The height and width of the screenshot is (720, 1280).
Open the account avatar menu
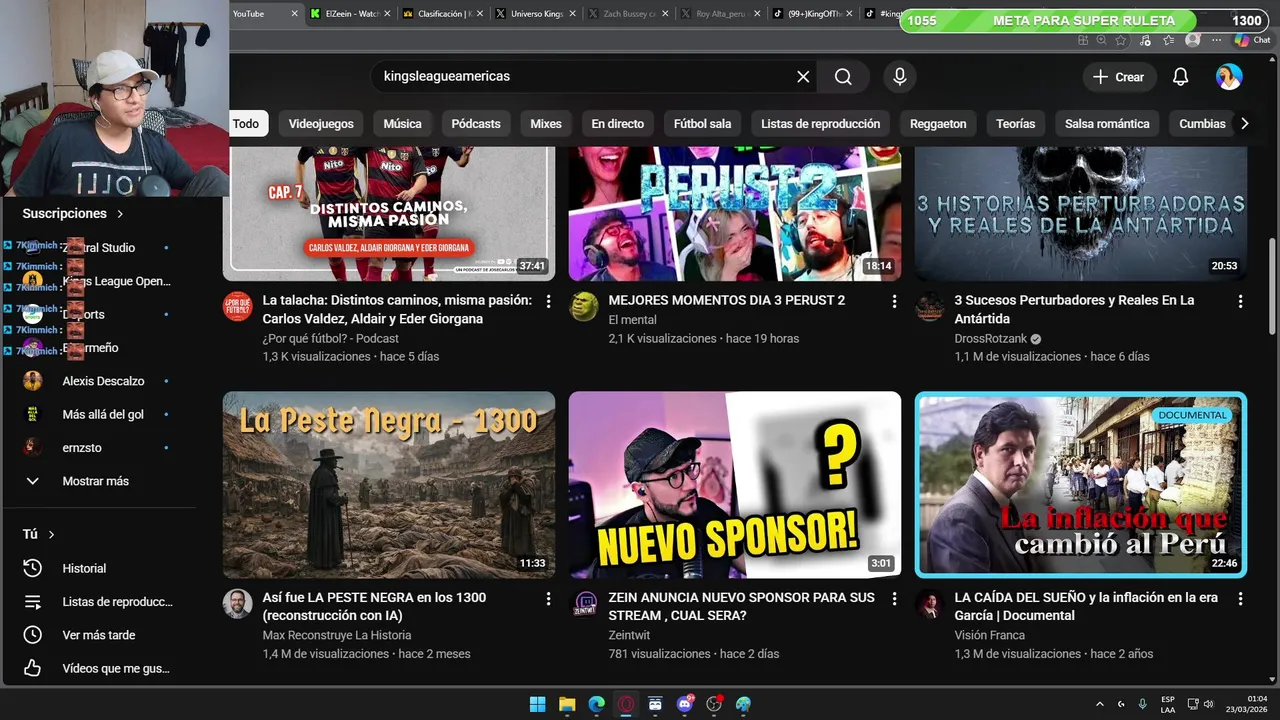1229,77
